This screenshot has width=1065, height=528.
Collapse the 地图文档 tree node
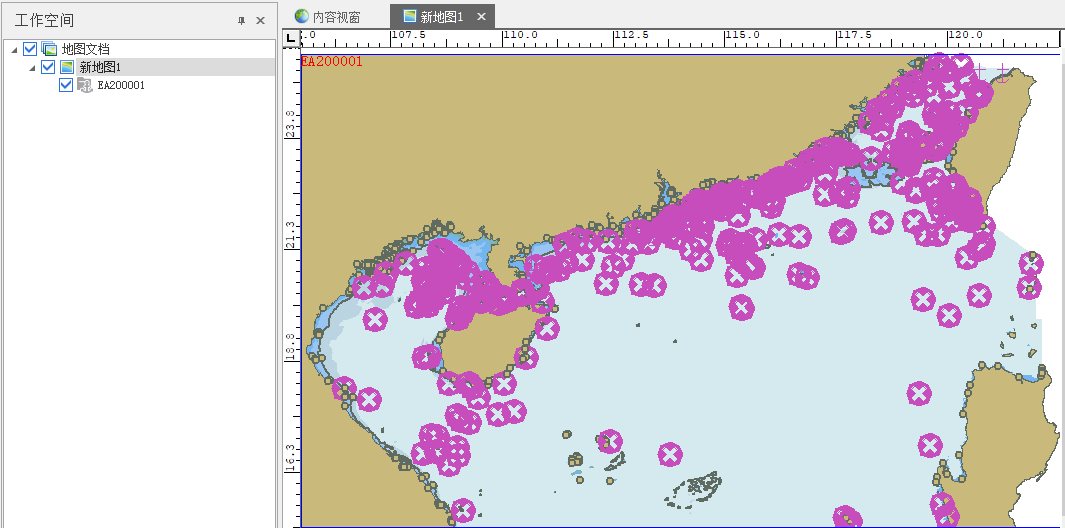(14, 49)
